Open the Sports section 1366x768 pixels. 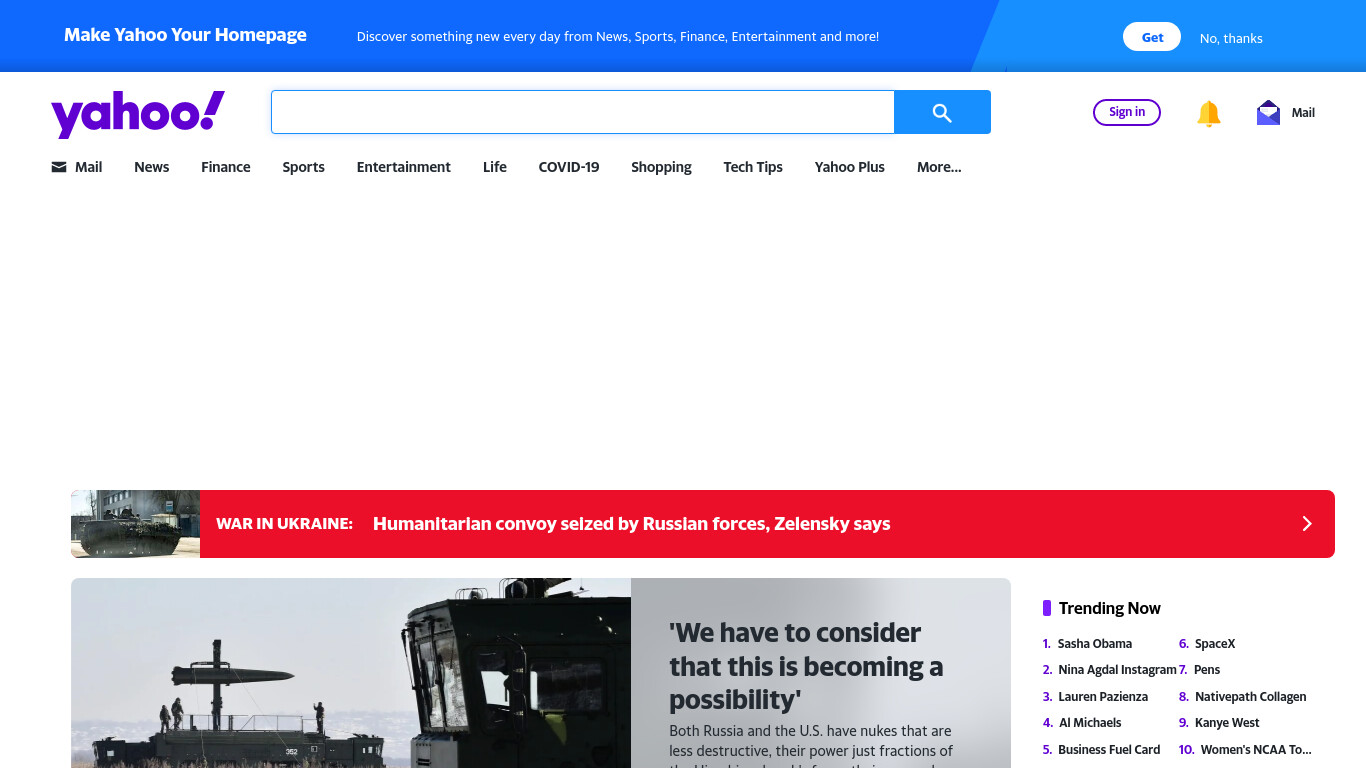pyautogui.click(x=303, y=167)
